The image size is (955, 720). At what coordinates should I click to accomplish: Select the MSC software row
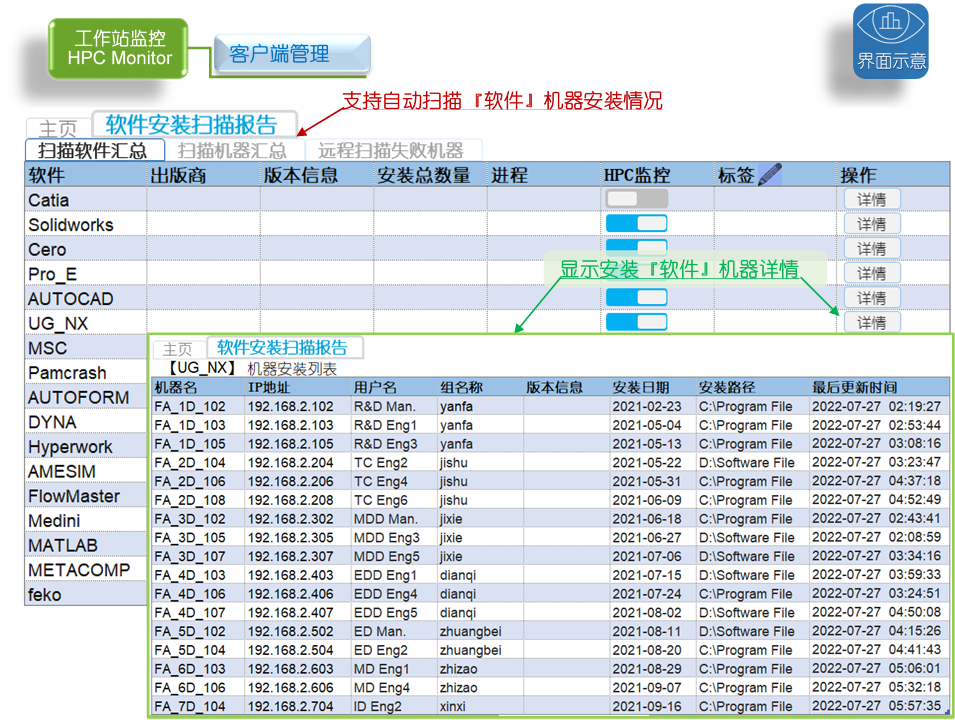pyautogui.click(x=86, y=348)
